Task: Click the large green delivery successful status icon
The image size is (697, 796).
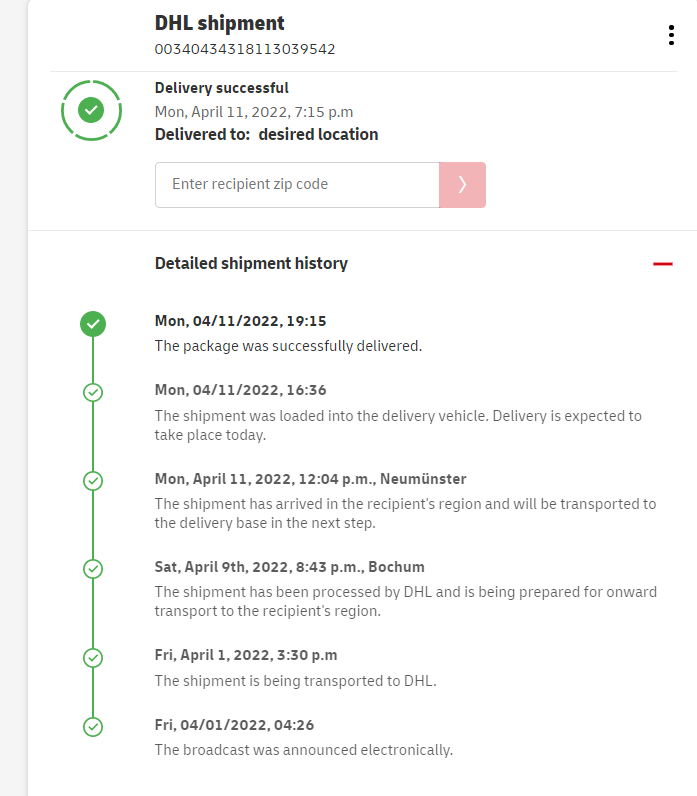Action: 92,110
